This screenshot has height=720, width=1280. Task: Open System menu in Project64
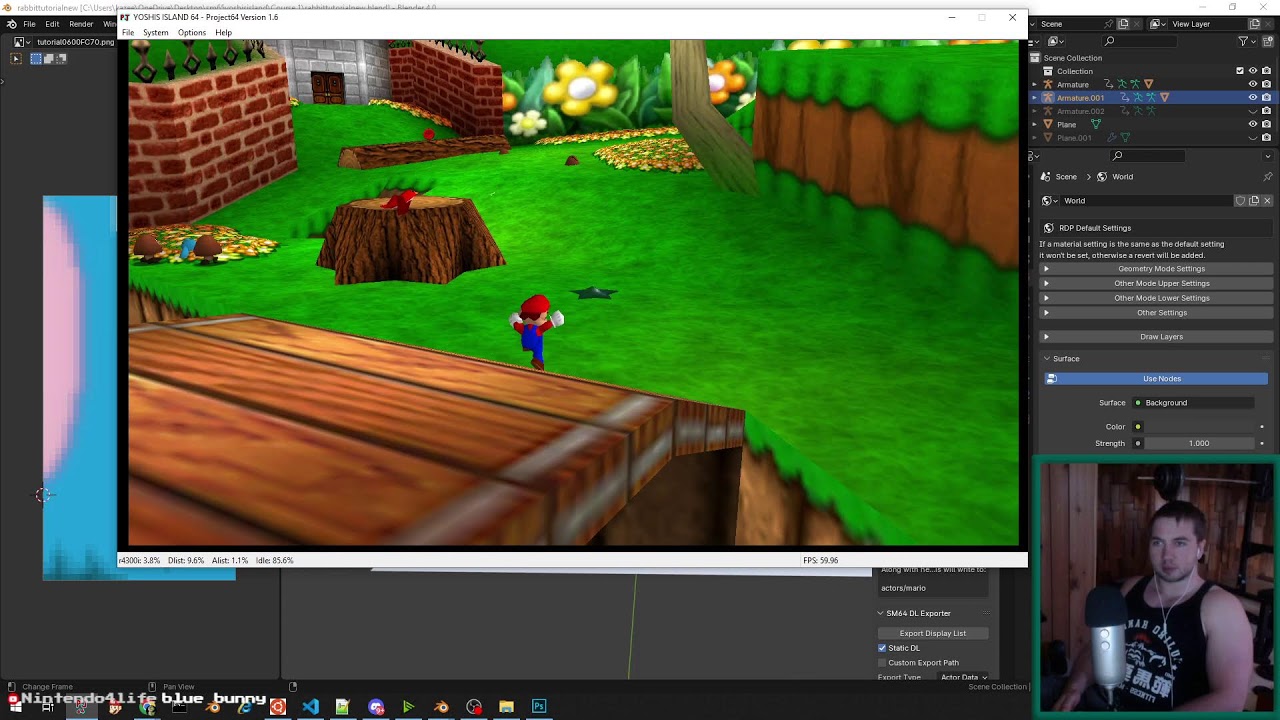[x=156, y=33]
